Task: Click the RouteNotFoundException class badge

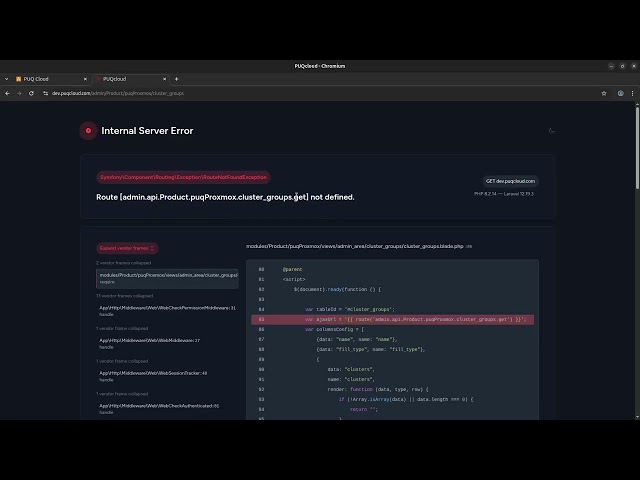Action: click(183, 177)
